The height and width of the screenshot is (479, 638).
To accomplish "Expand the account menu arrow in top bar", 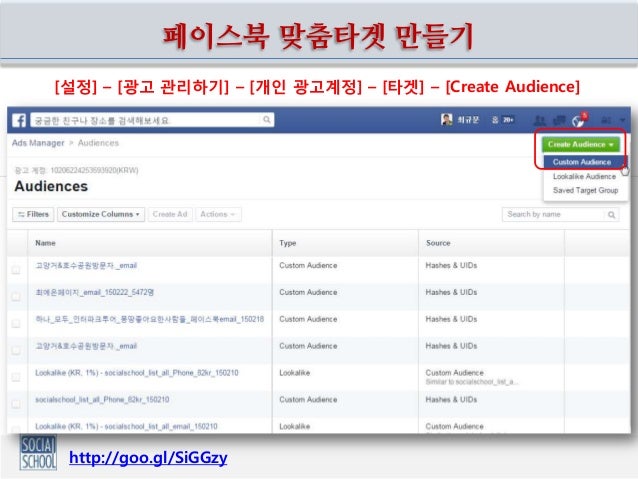I will point(622,120).
